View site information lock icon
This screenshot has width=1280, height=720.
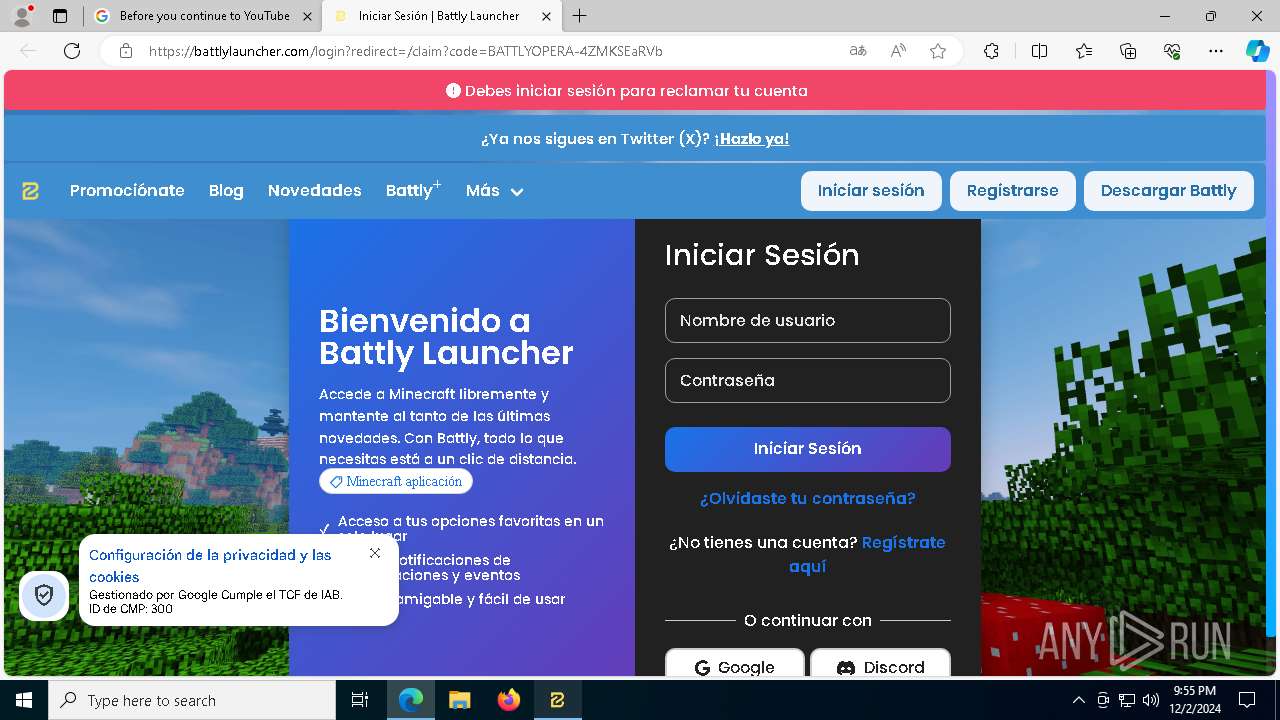click(126, 51)
